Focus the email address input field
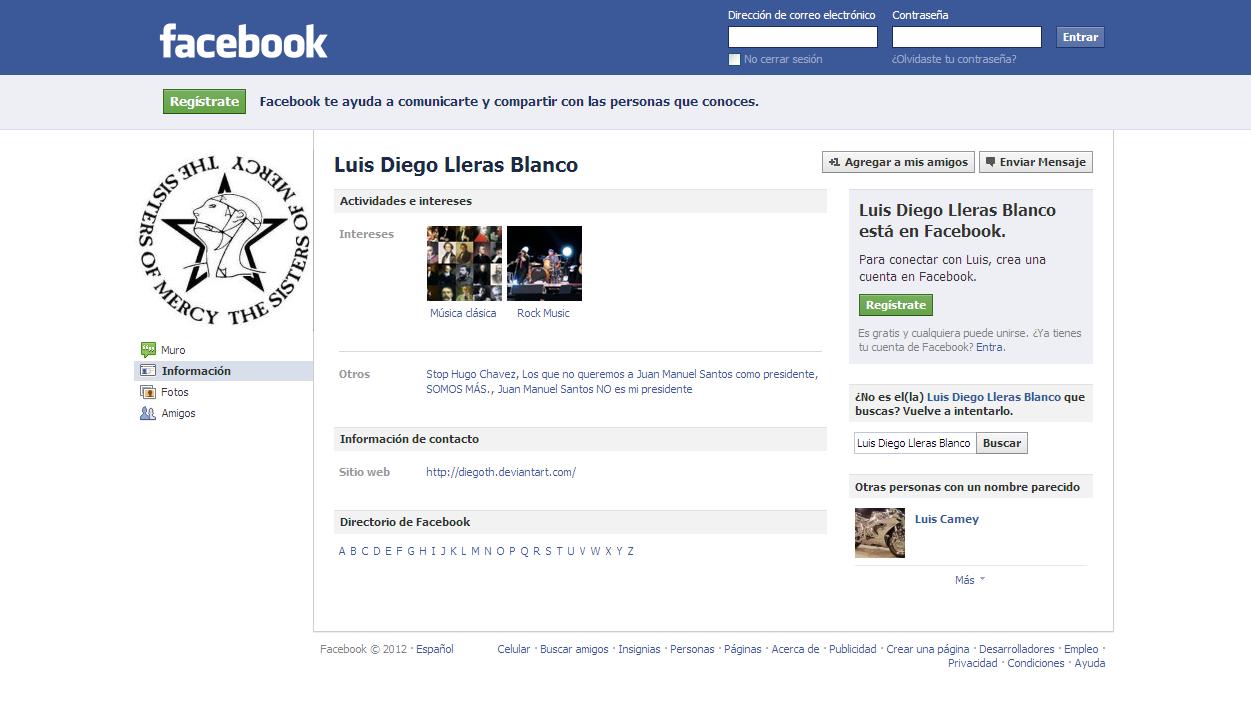Screen dimensions: 1251x711 tap(803, 37)
